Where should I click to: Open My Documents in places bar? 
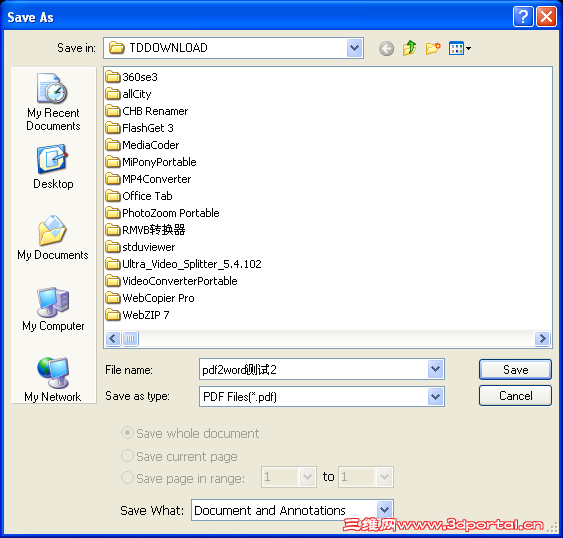(53, 237)
